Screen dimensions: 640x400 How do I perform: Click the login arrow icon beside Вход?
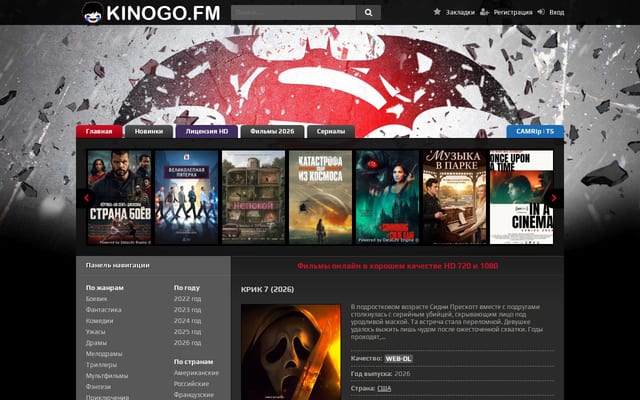tap(541, 12)
